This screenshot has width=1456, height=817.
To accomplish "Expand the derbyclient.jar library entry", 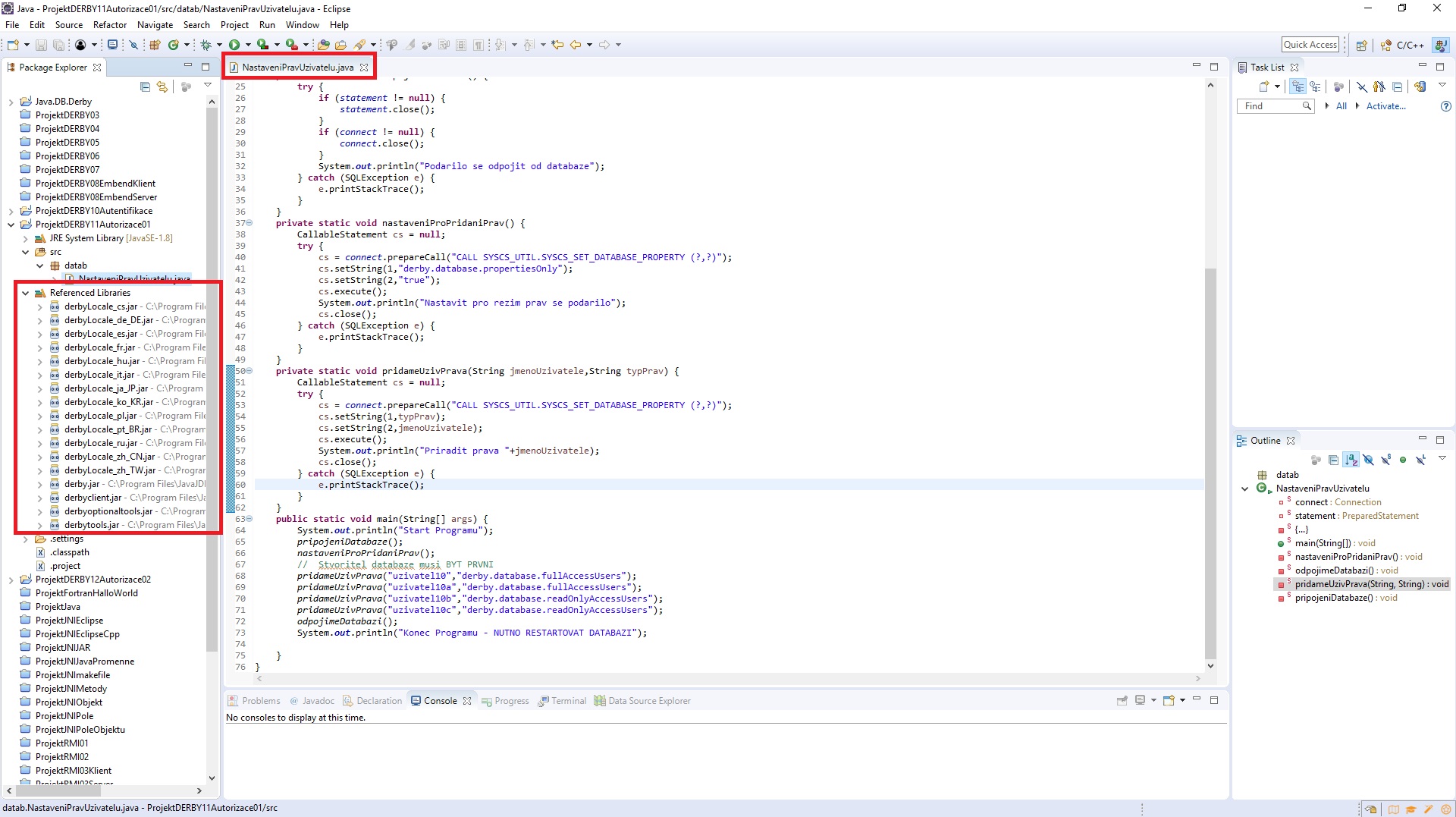I will (x=40, y=498).
